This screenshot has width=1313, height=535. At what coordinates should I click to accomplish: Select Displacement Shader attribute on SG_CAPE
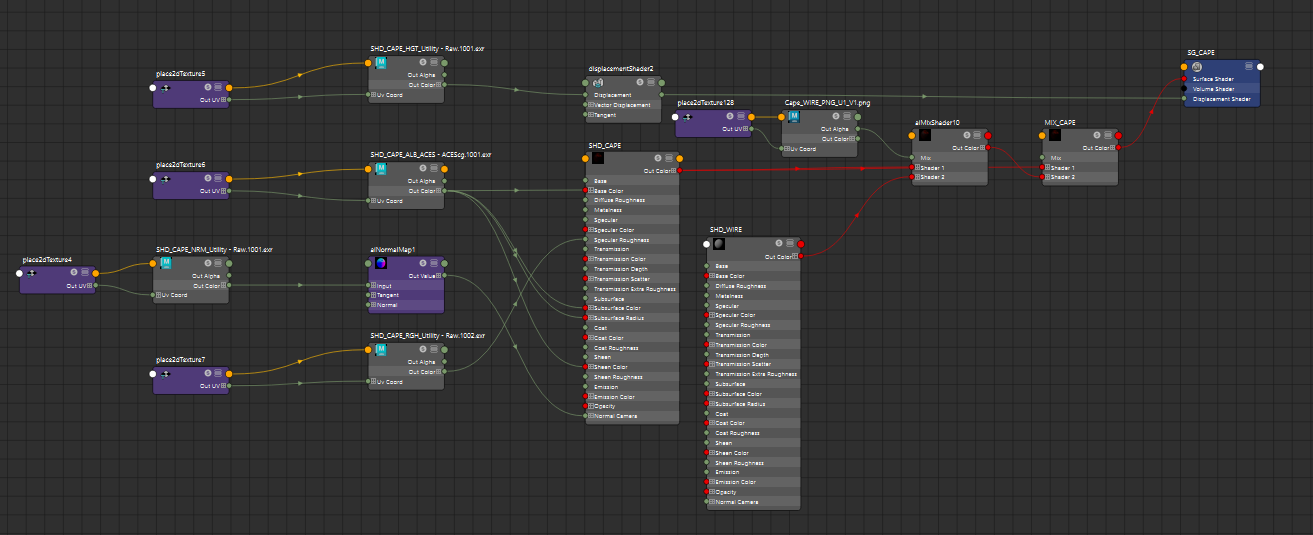(x=1222, y=99)
